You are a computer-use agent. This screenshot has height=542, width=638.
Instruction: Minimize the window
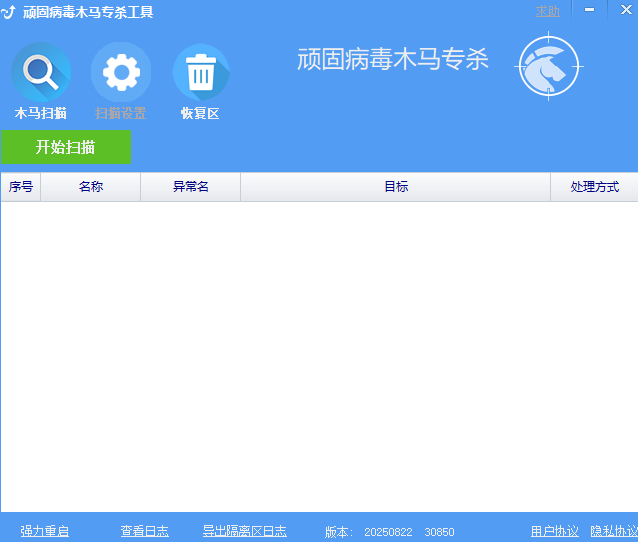point(590,10)
